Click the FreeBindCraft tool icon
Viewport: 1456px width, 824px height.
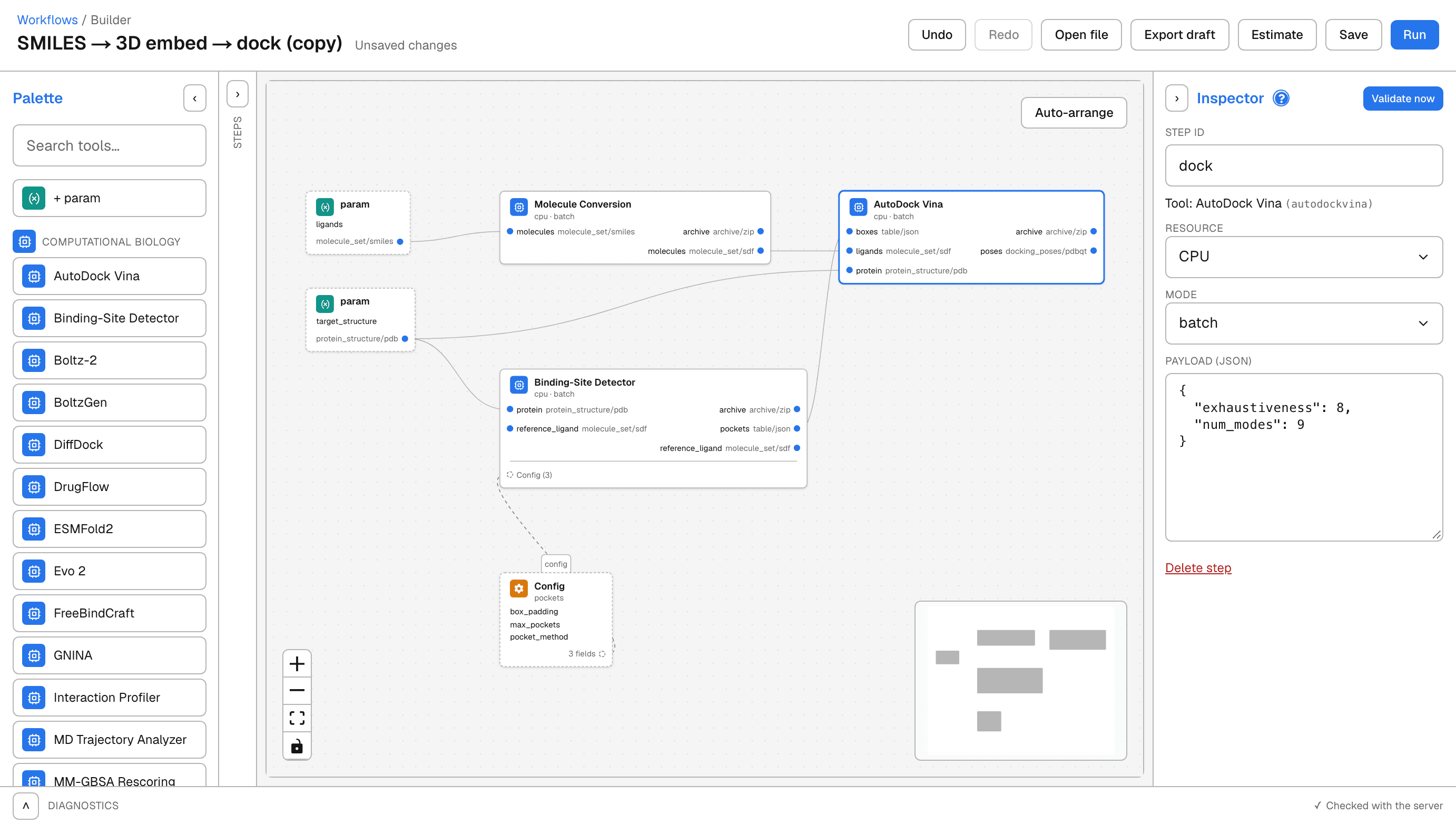34,613
